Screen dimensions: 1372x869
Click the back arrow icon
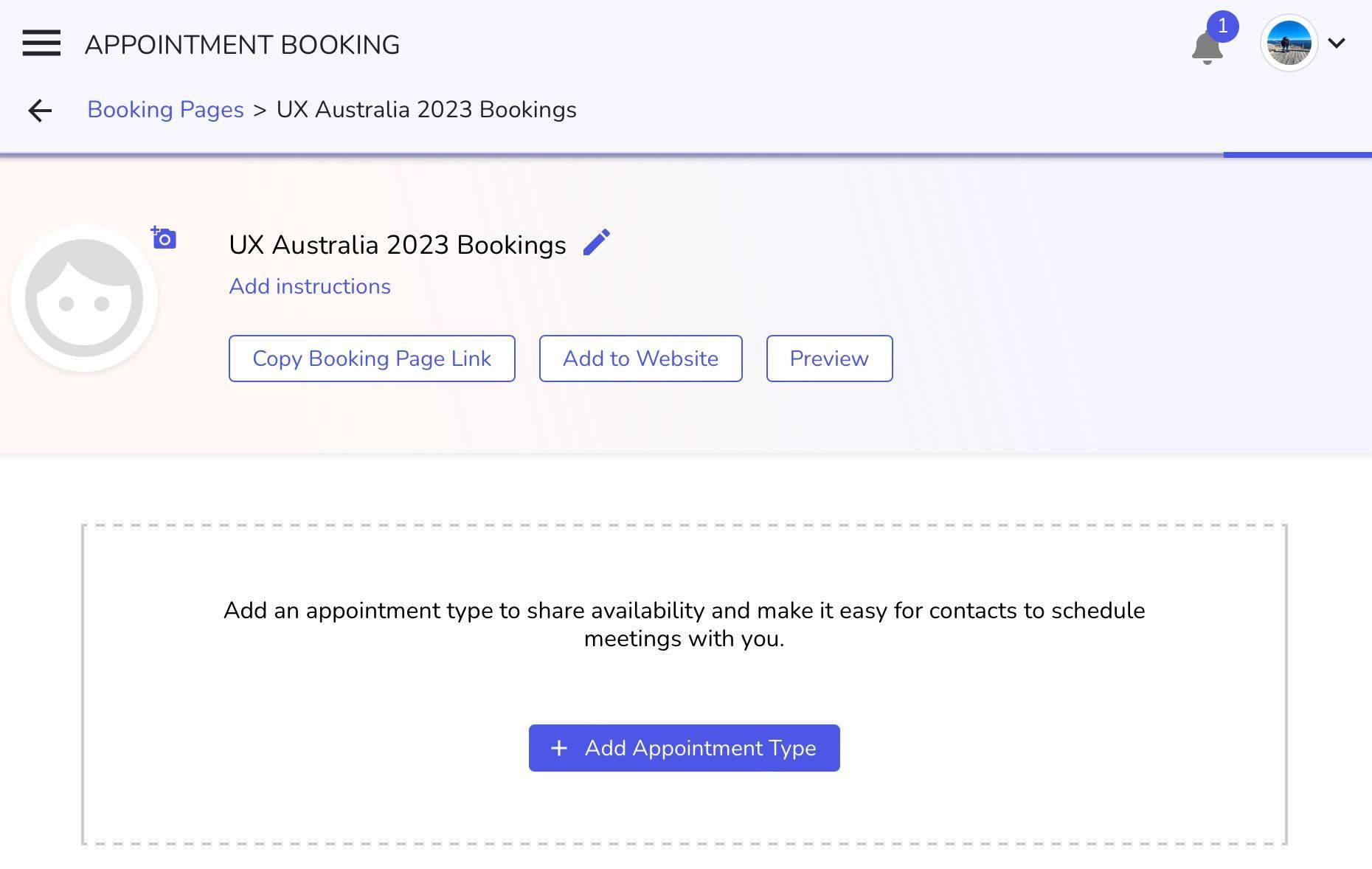point(40,111)
